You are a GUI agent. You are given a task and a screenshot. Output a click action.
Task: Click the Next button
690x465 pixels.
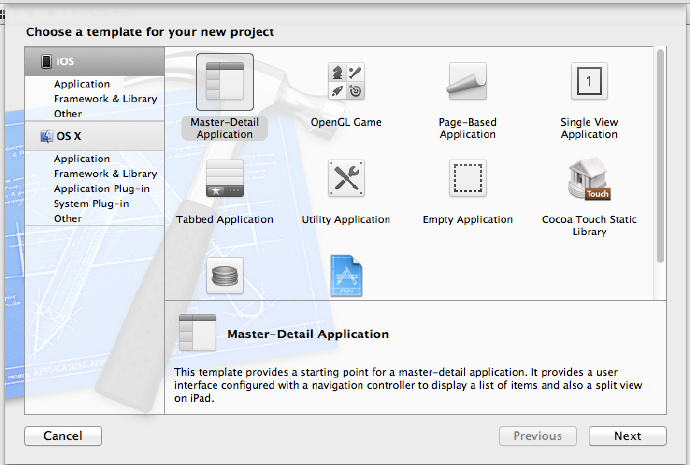[x=628, y=436]
